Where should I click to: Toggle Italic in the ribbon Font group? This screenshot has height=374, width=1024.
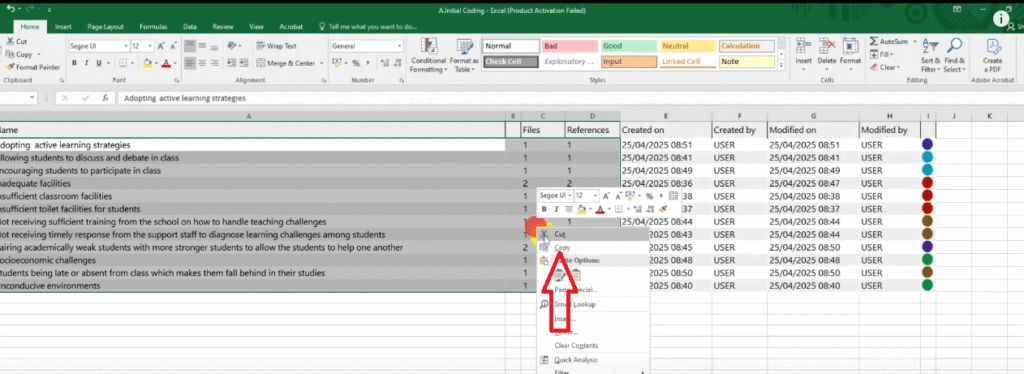(x=86, y=63)
